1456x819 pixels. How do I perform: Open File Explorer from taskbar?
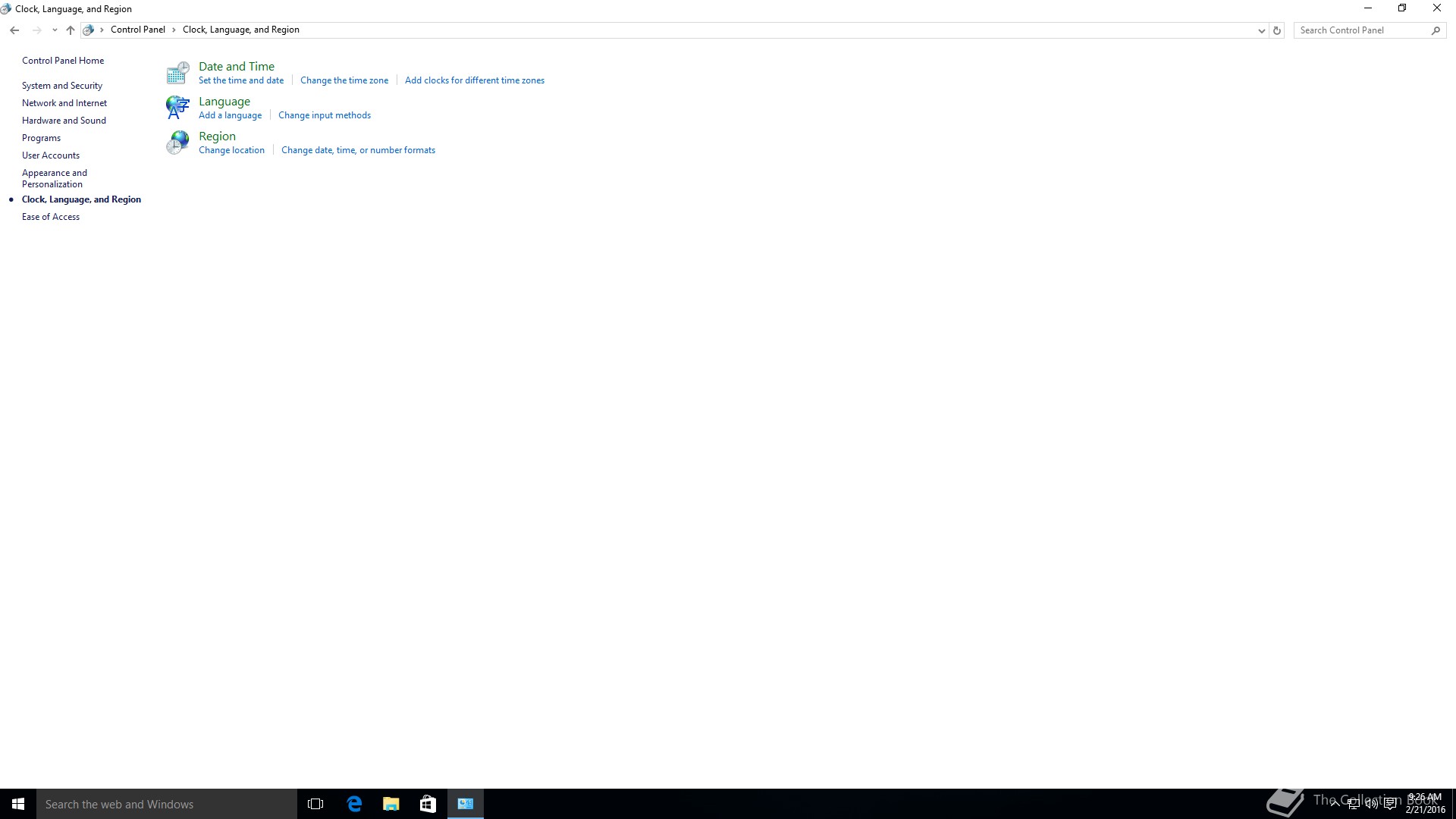coord(391,804)
